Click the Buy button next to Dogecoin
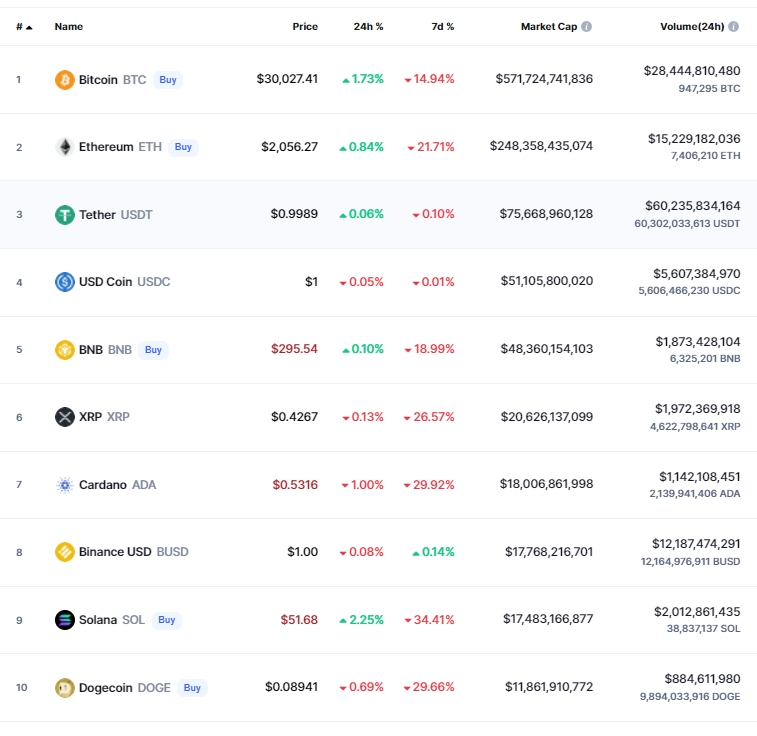The image size is (757, 736). (192, 688)
